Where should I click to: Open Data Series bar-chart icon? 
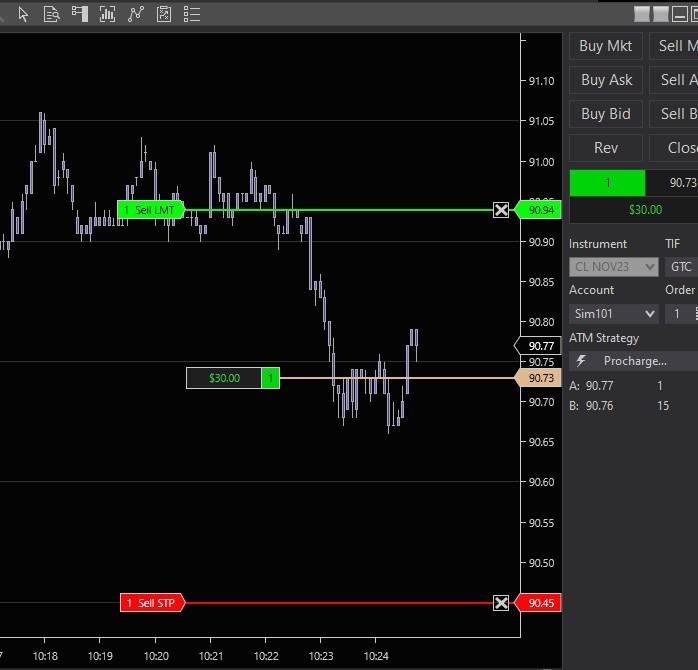tap(107, 14)
